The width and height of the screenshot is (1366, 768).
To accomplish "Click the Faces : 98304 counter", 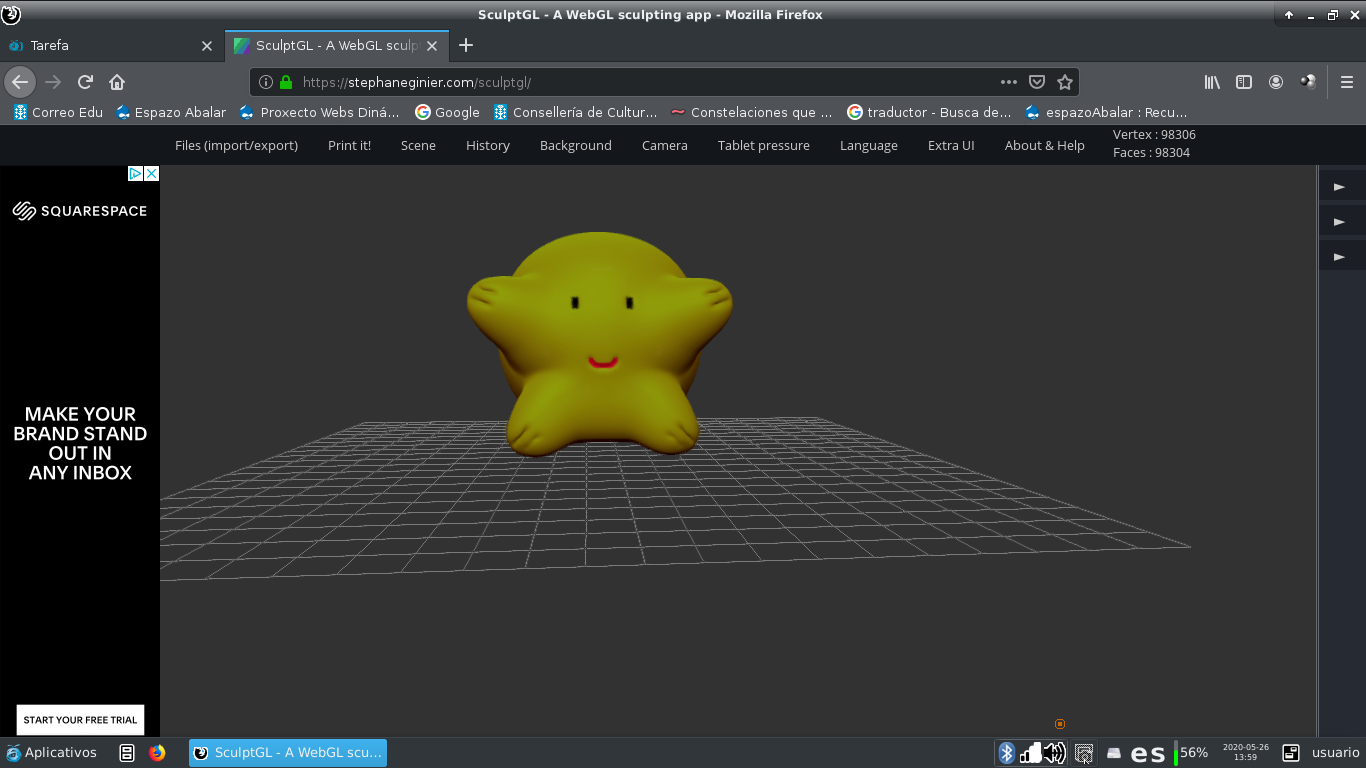I will coord(1151,153).
